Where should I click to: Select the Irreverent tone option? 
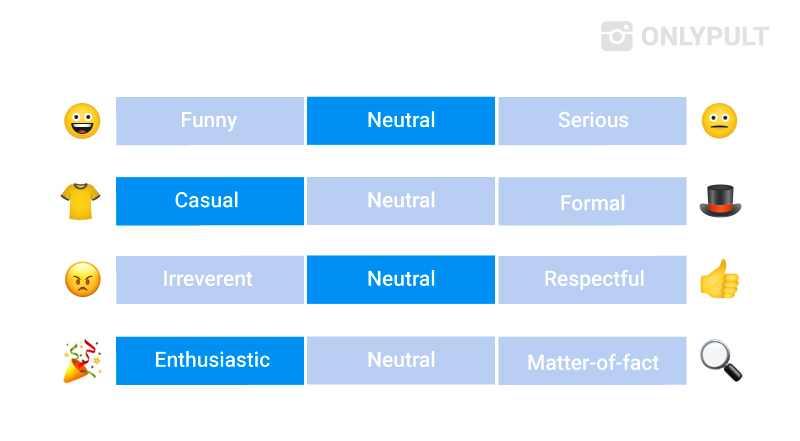click(210, 280)
